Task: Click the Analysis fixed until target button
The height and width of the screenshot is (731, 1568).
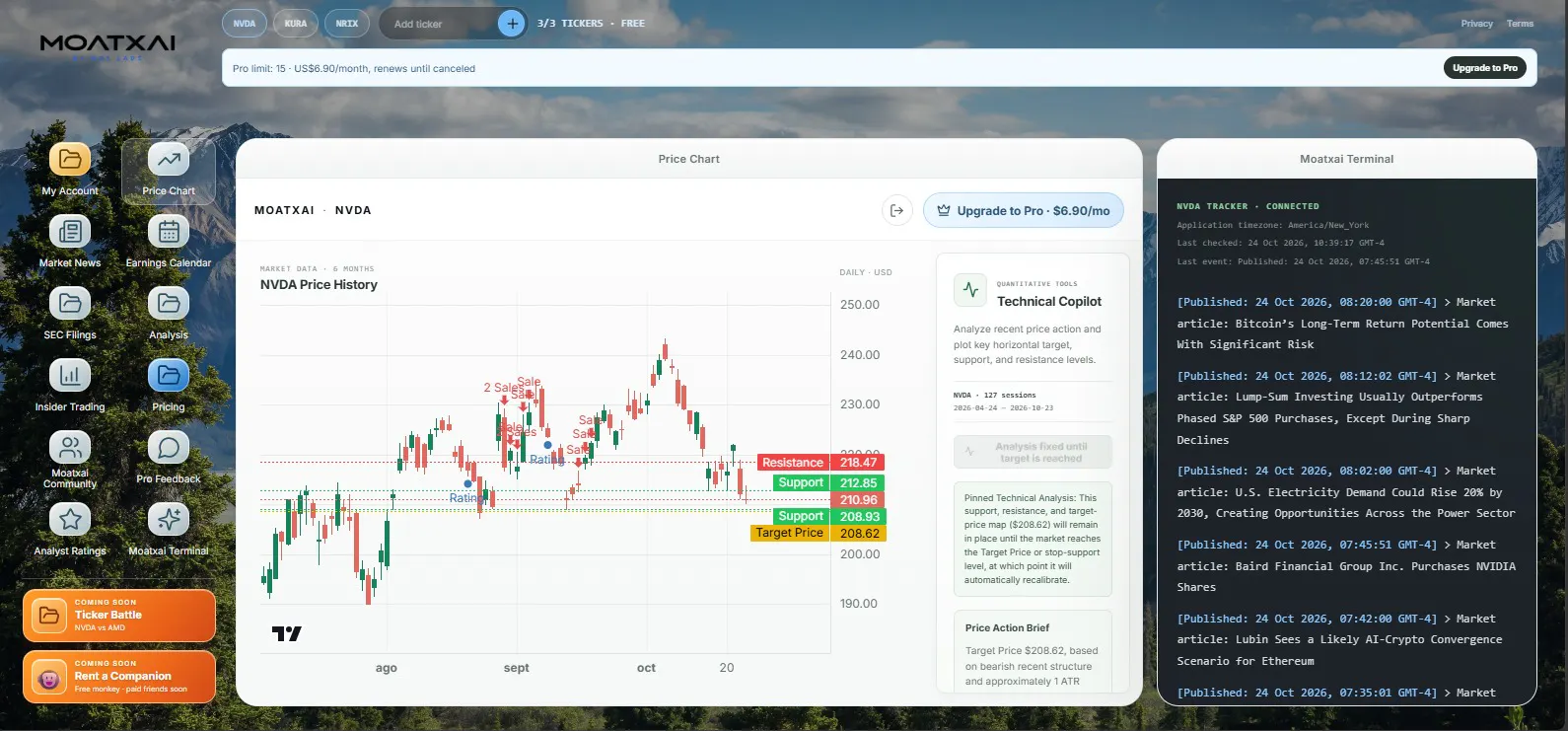Action: (1033, 453)
